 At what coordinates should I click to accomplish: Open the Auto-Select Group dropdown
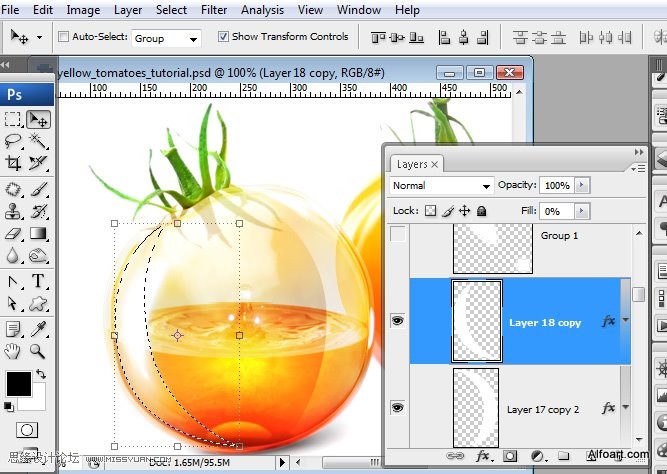[166, 38]
